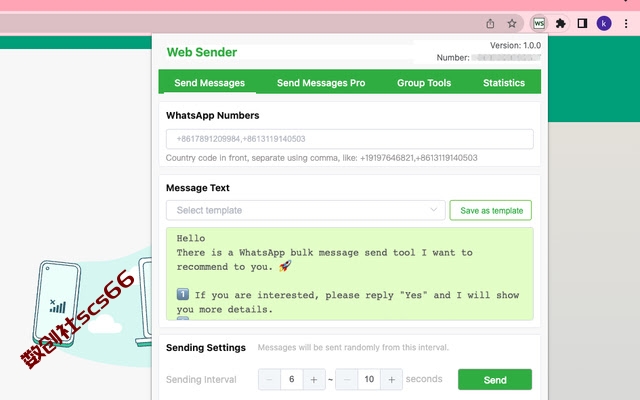640x400 pixels.
Task: Click the 'Messages will be sent randomly' note
Action: point(353,348)
